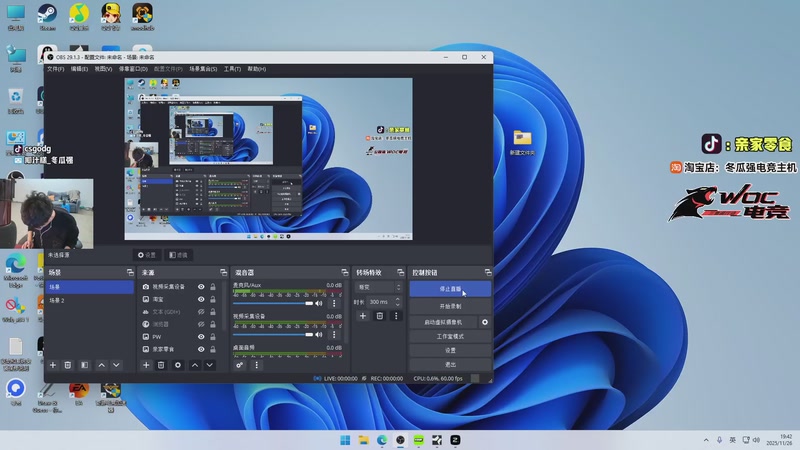Open source Properties button below preview
800x450 pixels.
(x=147, y=255)
